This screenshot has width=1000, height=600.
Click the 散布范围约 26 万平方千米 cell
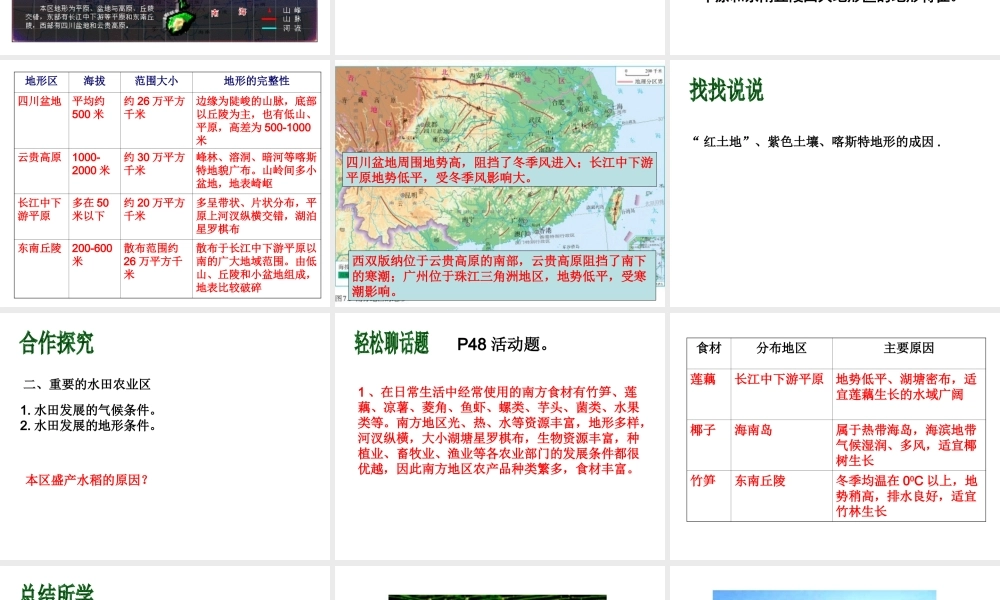pos(156,268)
